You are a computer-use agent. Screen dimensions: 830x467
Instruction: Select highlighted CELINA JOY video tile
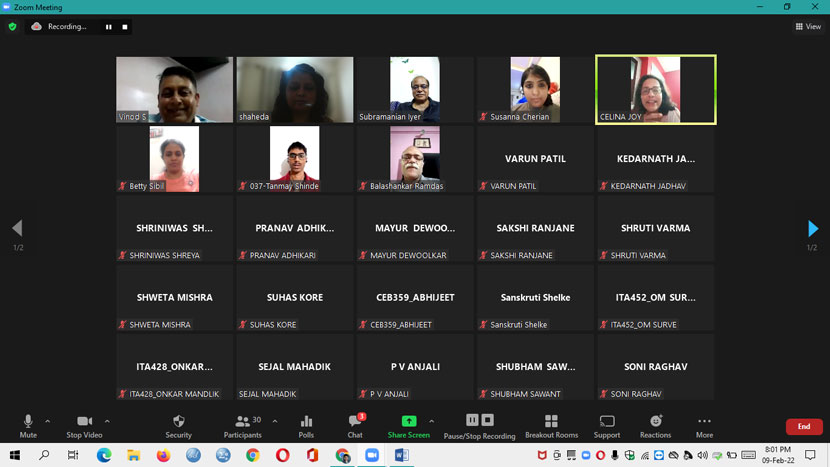point(656,89)
